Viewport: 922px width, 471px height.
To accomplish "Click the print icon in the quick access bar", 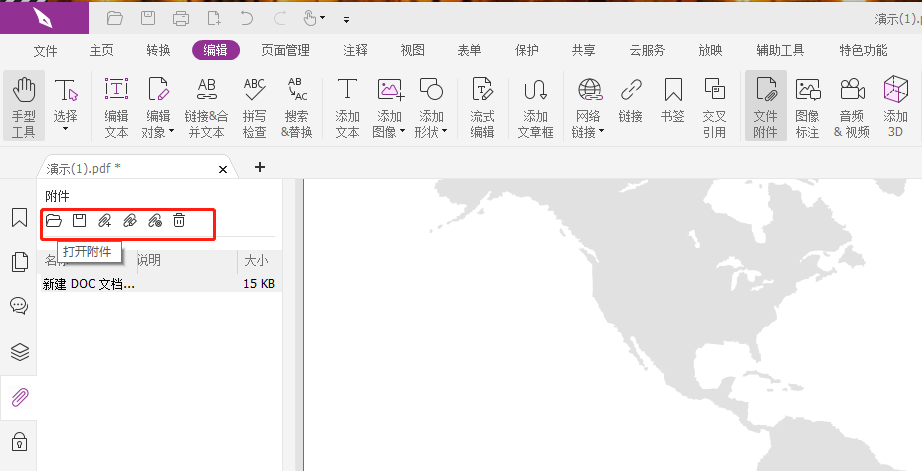I will [181, 18].
